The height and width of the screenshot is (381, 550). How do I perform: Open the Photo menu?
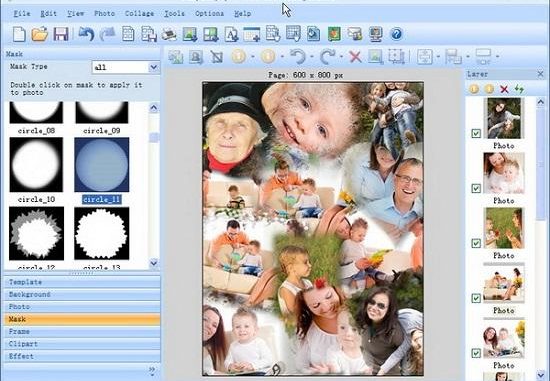(105, 14)
